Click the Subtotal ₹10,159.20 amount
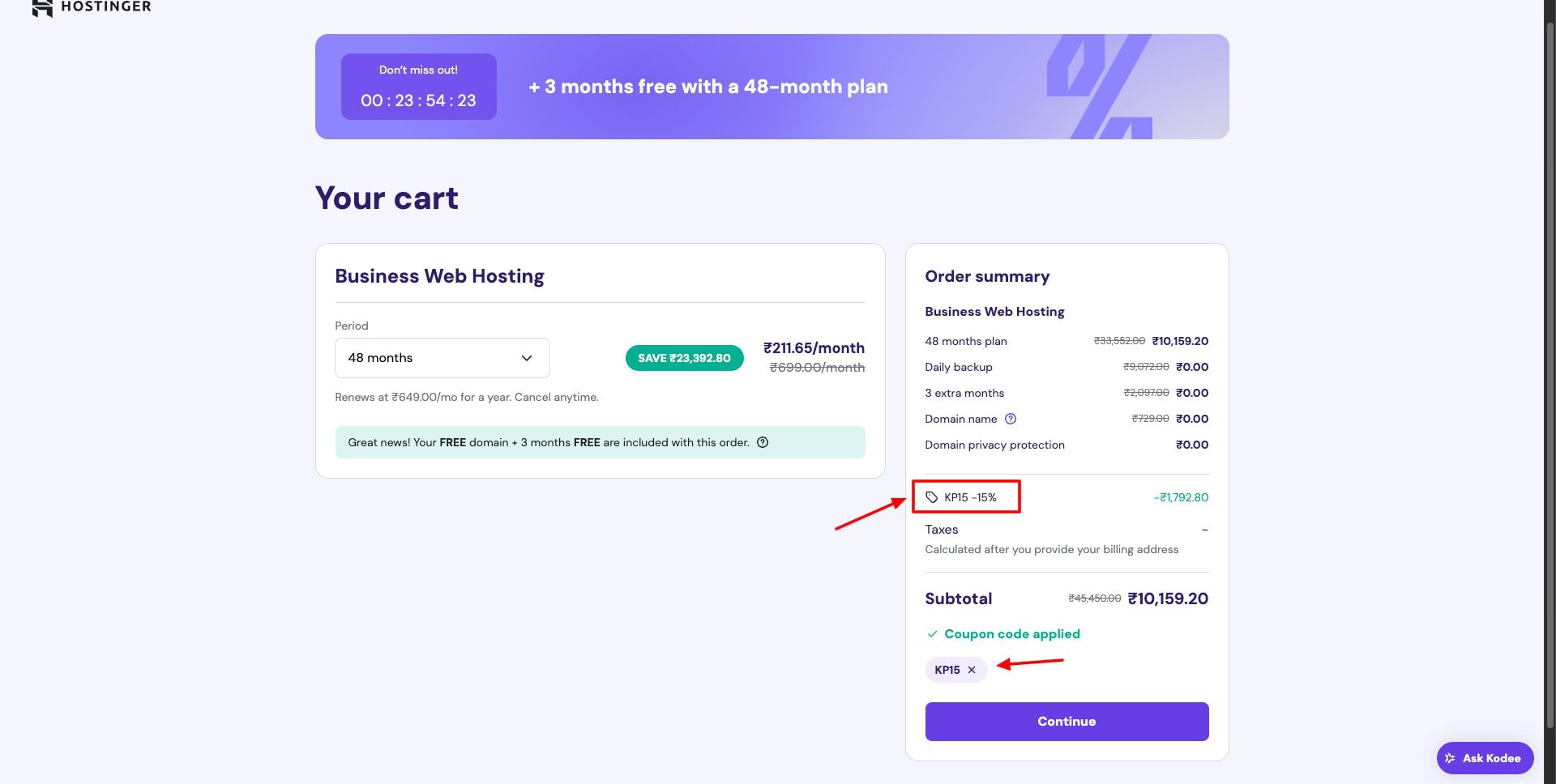 [x=1167, y=599]
